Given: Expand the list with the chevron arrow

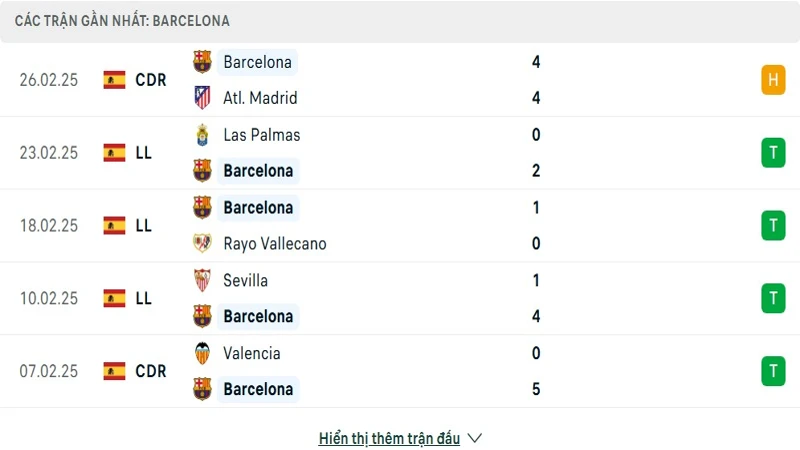Looking at the screenshot, I should tap(475, 438).
